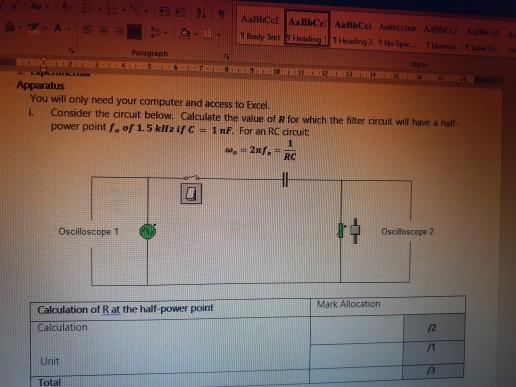Apply the No Spacing style

click(397, 35)
